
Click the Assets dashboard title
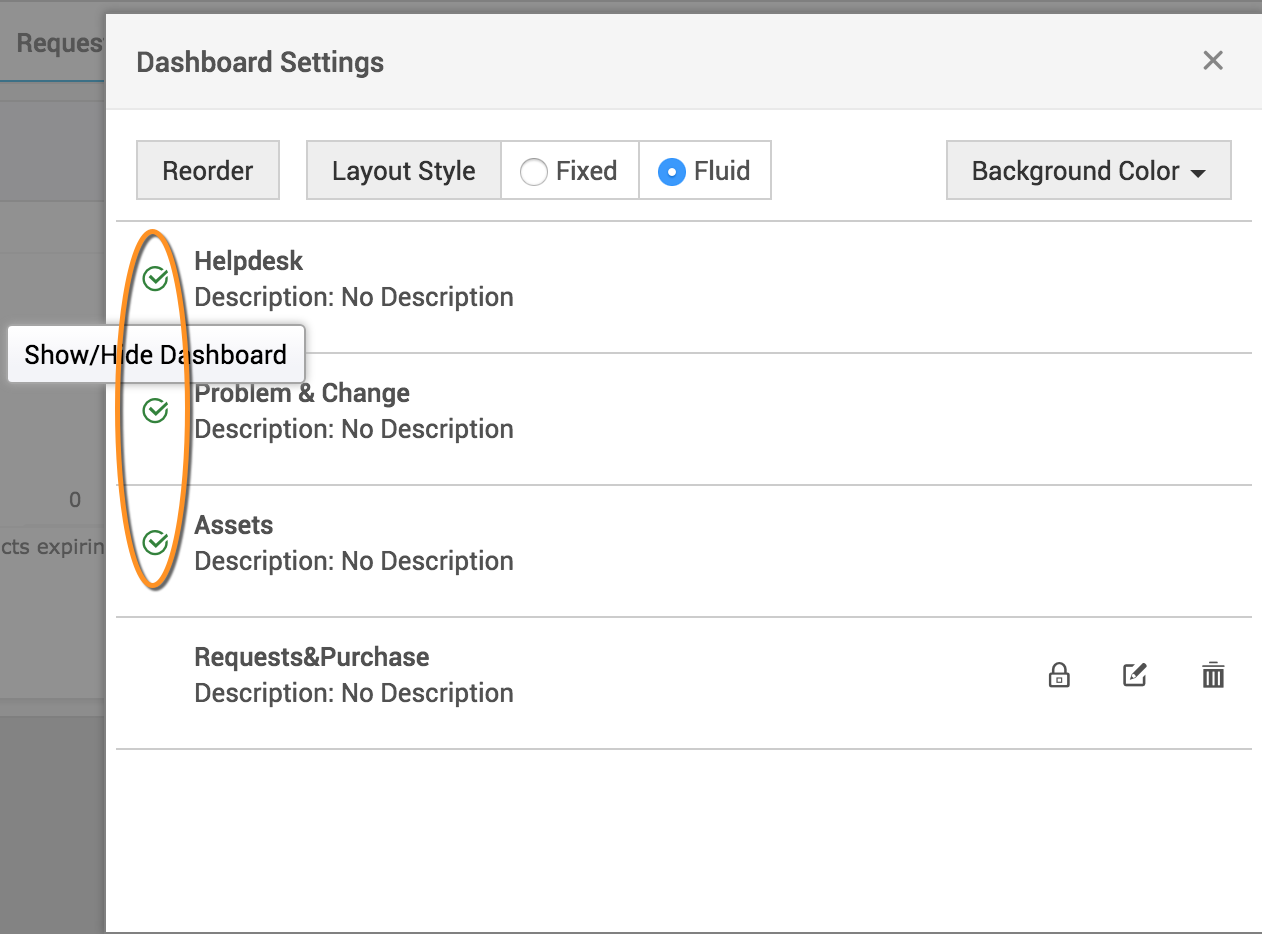[234, 525]
